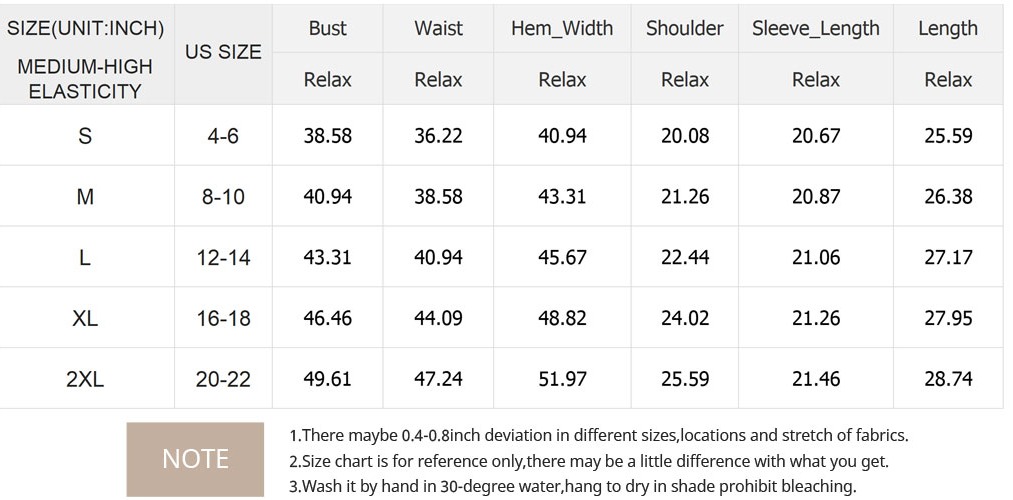Select the 2XL size row label
The height and width of the screenshot is (500, 1013).
85,379
